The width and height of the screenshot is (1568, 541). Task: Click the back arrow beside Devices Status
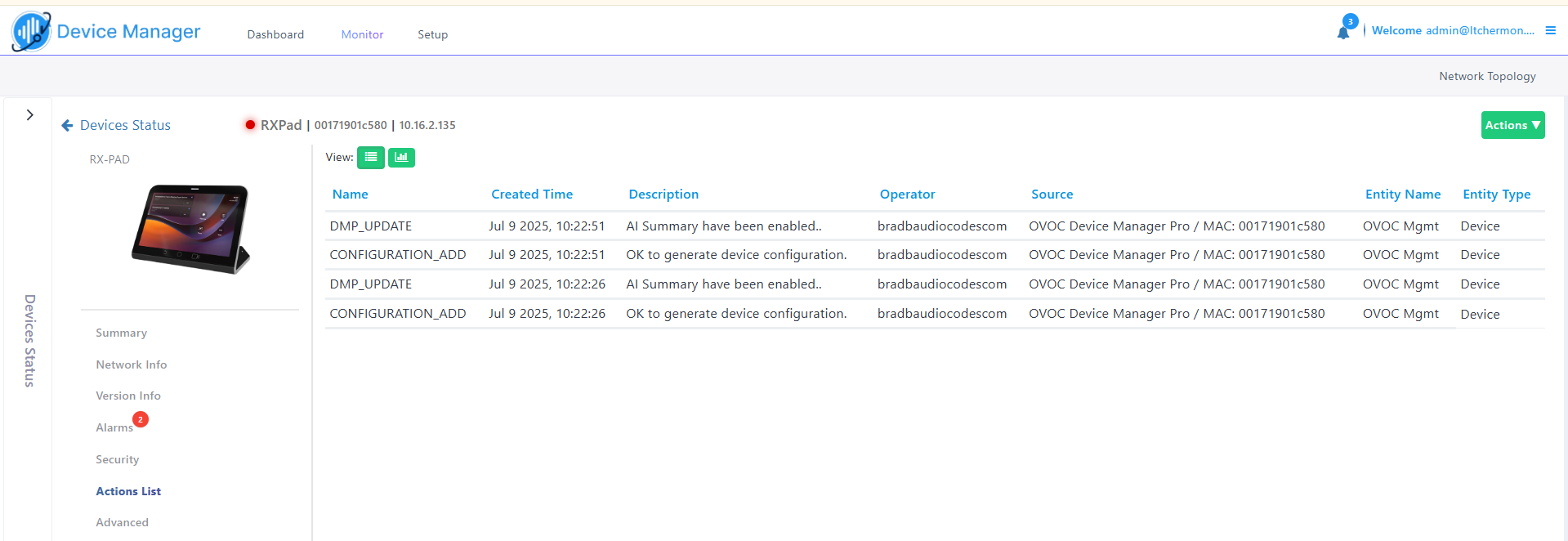coord(67,126)
